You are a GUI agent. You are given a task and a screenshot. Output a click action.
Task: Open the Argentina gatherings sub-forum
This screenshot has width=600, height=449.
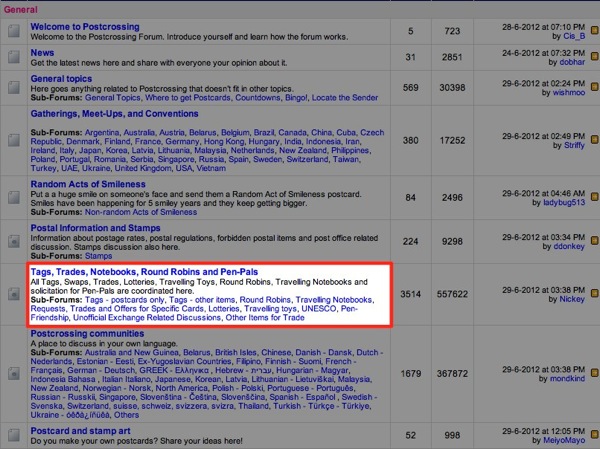(x=101, y=132)
